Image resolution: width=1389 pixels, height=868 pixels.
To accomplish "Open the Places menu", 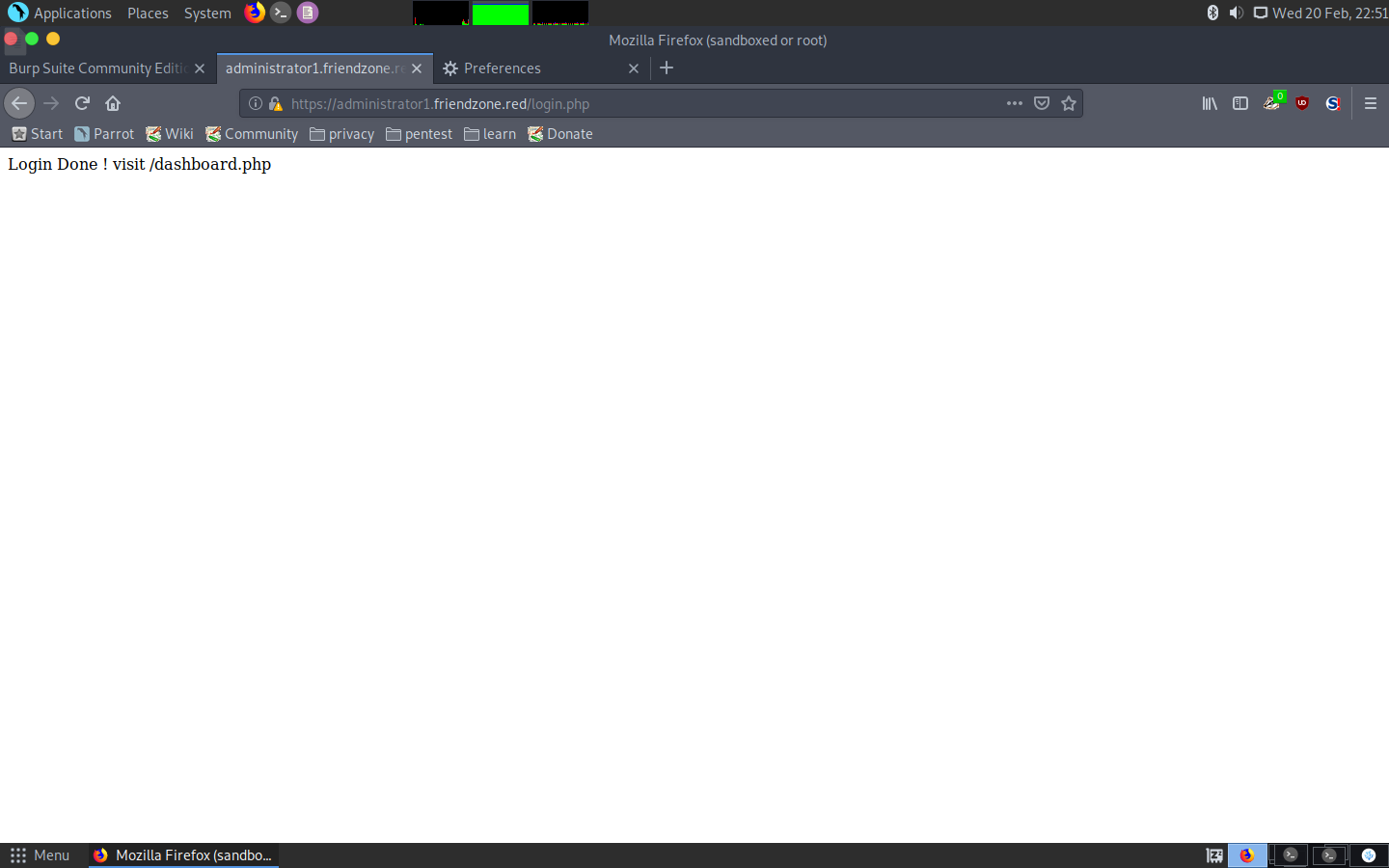I will [x=148, y=13].
